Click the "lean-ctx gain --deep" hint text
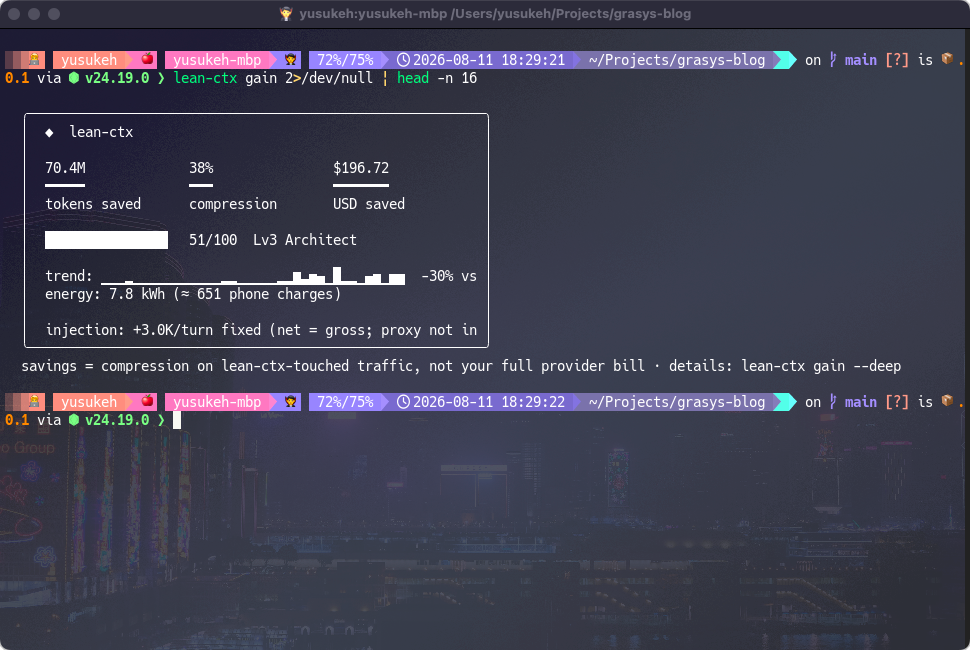970x650 pixels. pyautogui.click(x=821, y=366)
